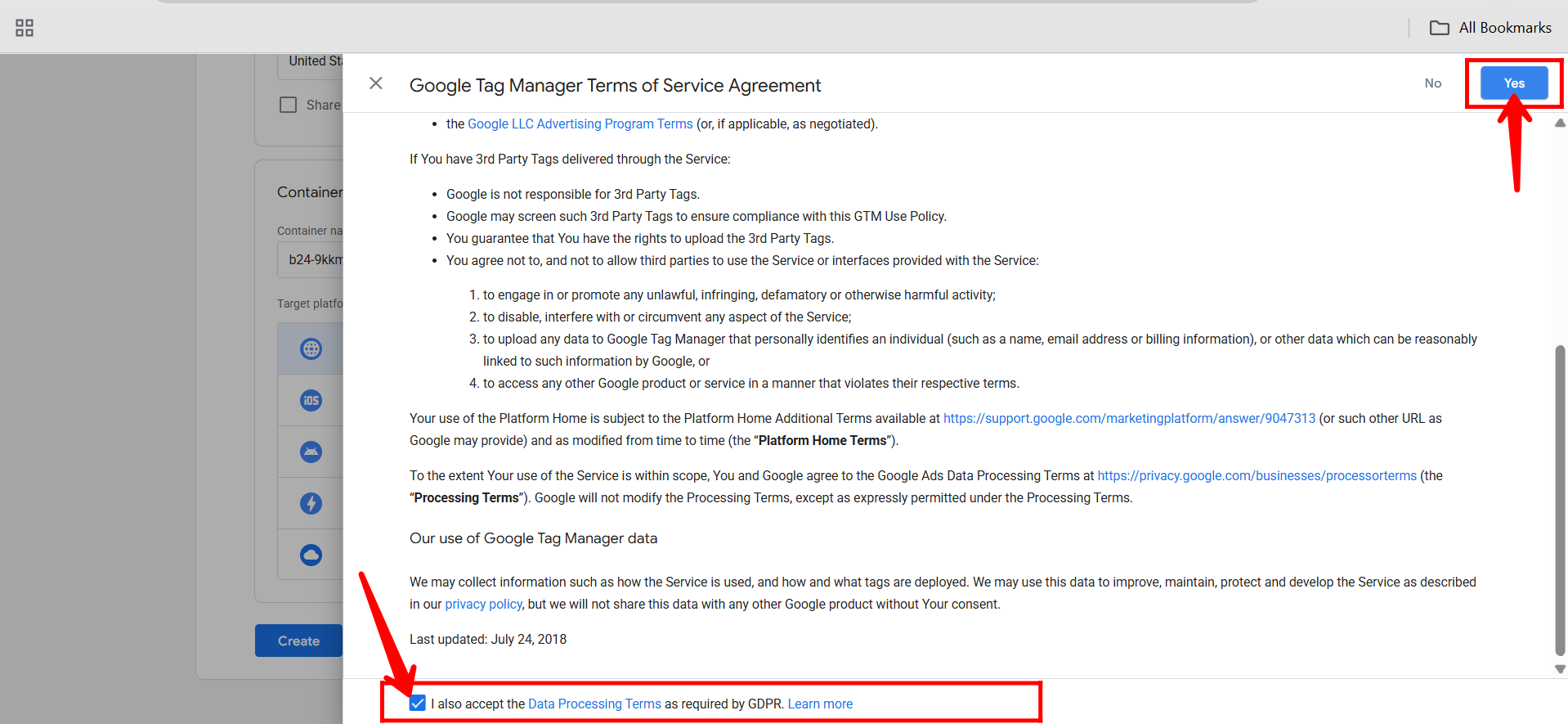
Task: Open the processorterms privacy link
Action: (x=1257, y=475)
